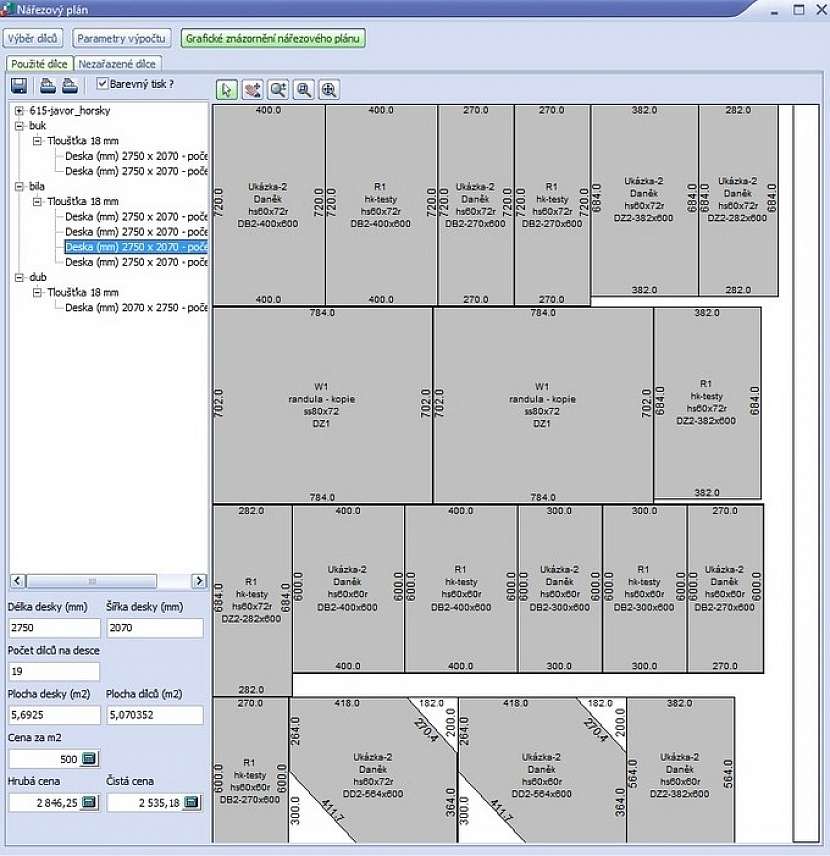Switch to the Použité dílce tab
Viewport: 830px width, 856px height.
pos(40,63)
